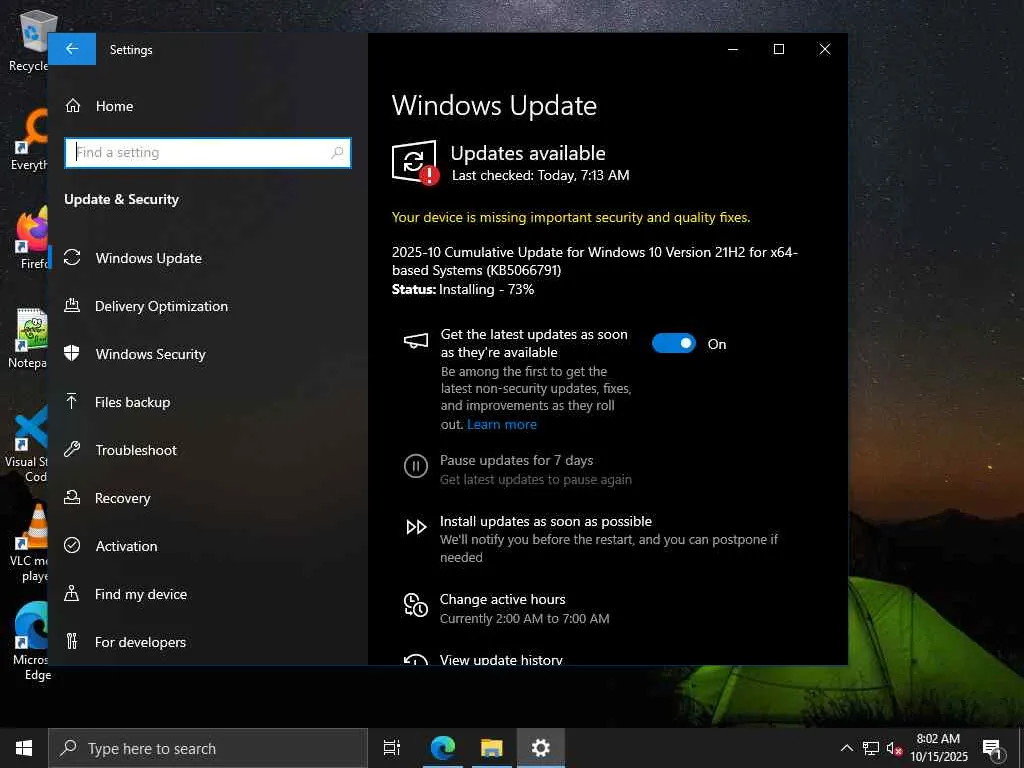
Task: Click the missing important security fixes warning
Action: coord(571,217)
